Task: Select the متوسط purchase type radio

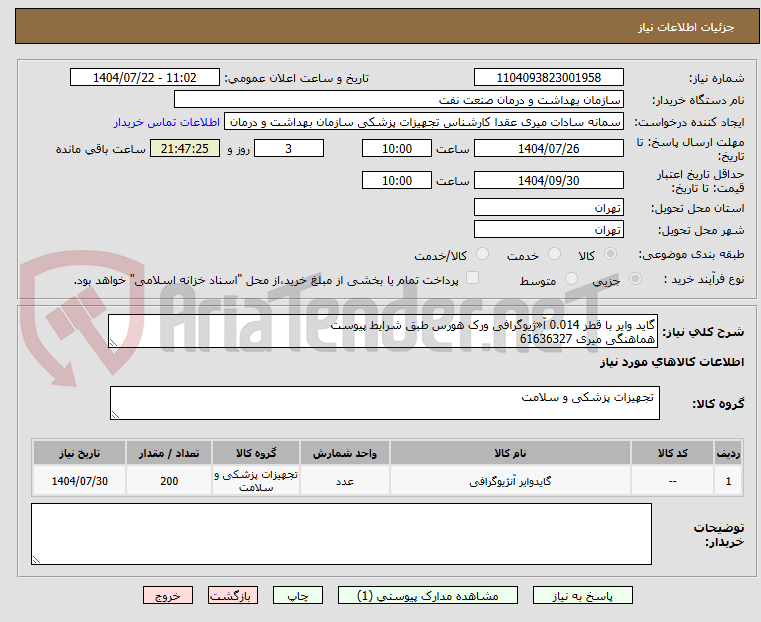Action: pos(572,279)
